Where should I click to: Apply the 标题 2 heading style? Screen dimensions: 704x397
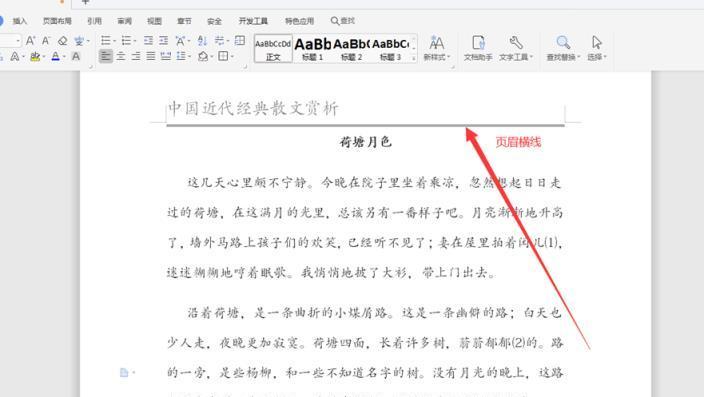(352, 49)
